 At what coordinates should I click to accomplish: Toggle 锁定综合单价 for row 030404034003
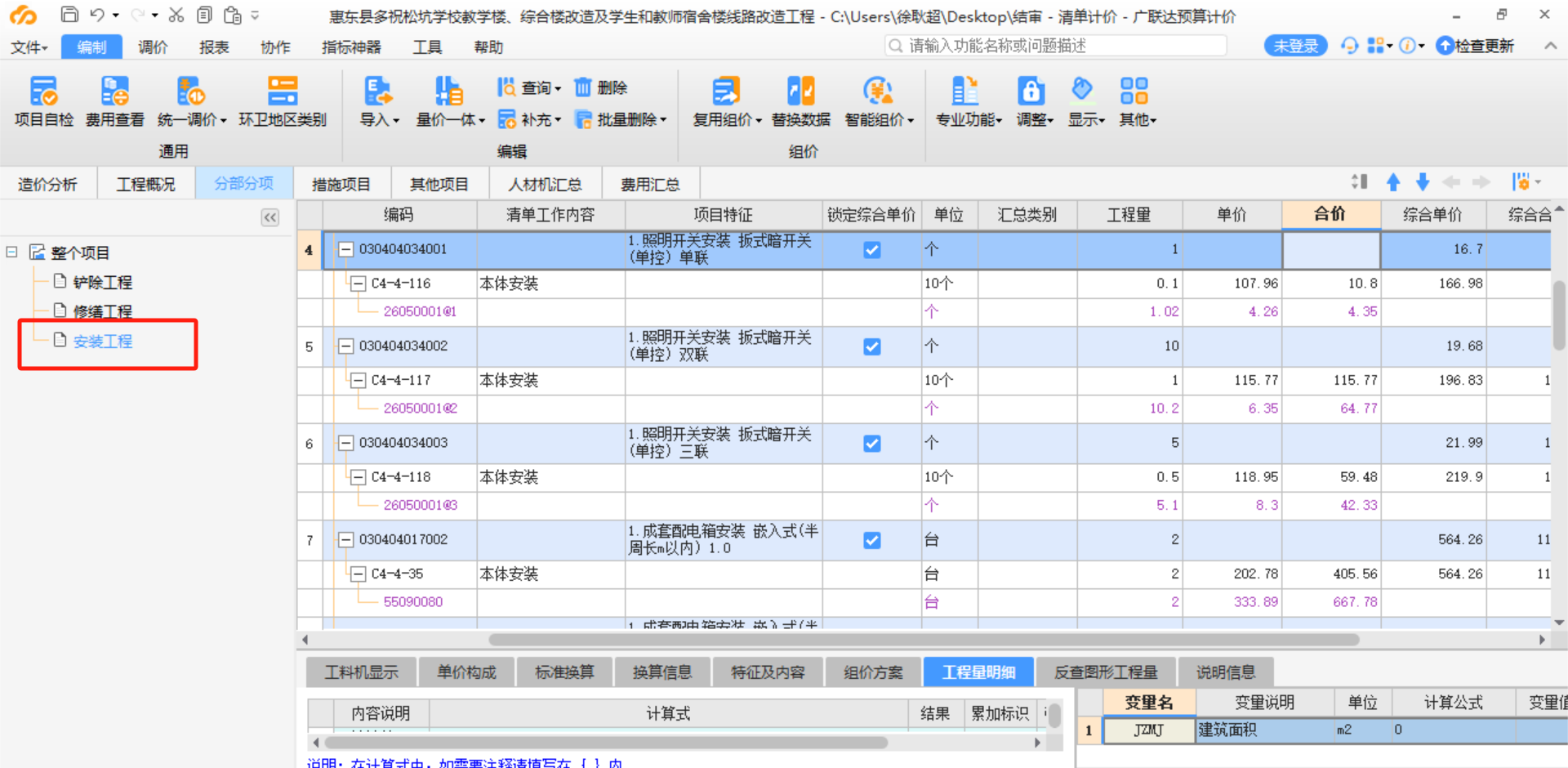tap(872, 444)
